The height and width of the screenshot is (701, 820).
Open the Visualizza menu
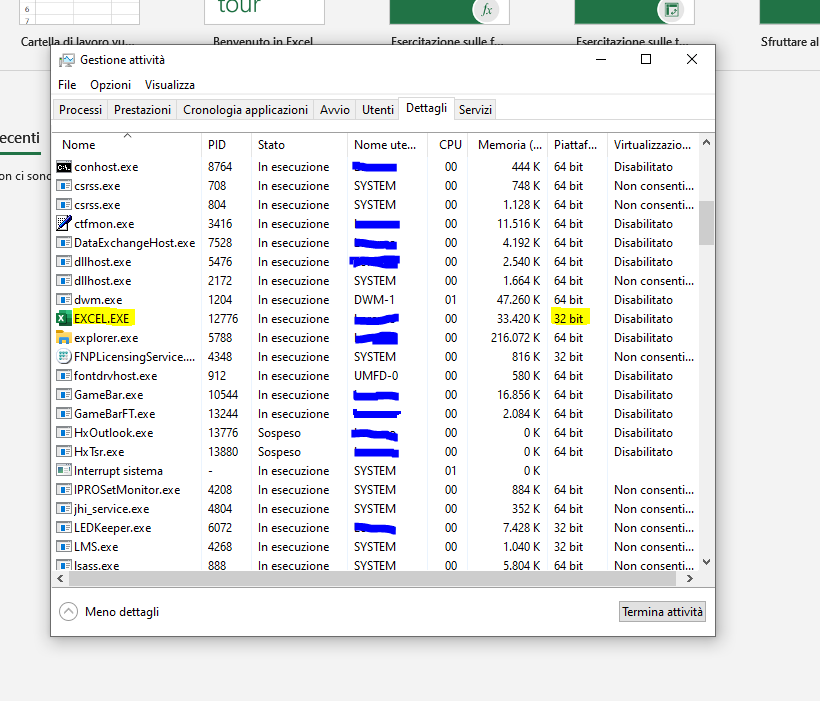pos(169,85)
